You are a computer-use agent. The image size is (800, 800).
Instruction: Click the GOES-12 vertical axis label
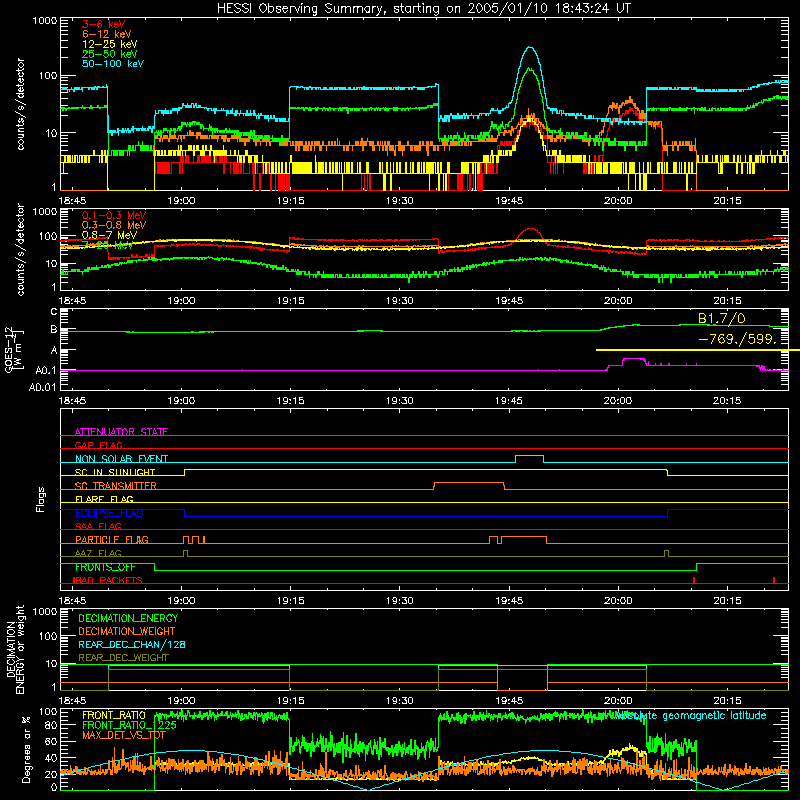[x=12, y=350]
